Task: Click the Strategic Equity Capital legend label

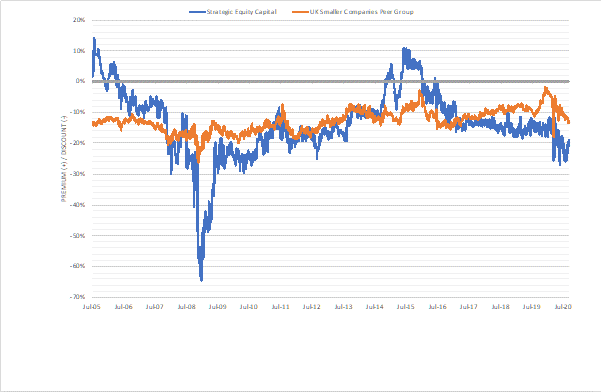Action: pos(241,12)
